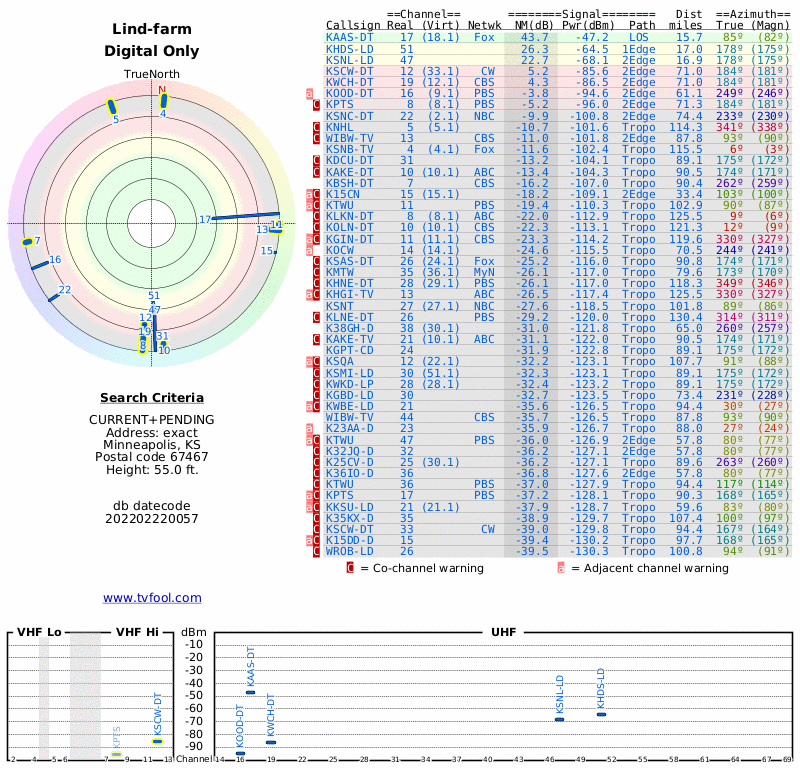Image resolution: width=800 pixels, height=768 pixels.
Task: Select co-channel warning icon next to KDCU-DT
Action: tap(316, 160)
